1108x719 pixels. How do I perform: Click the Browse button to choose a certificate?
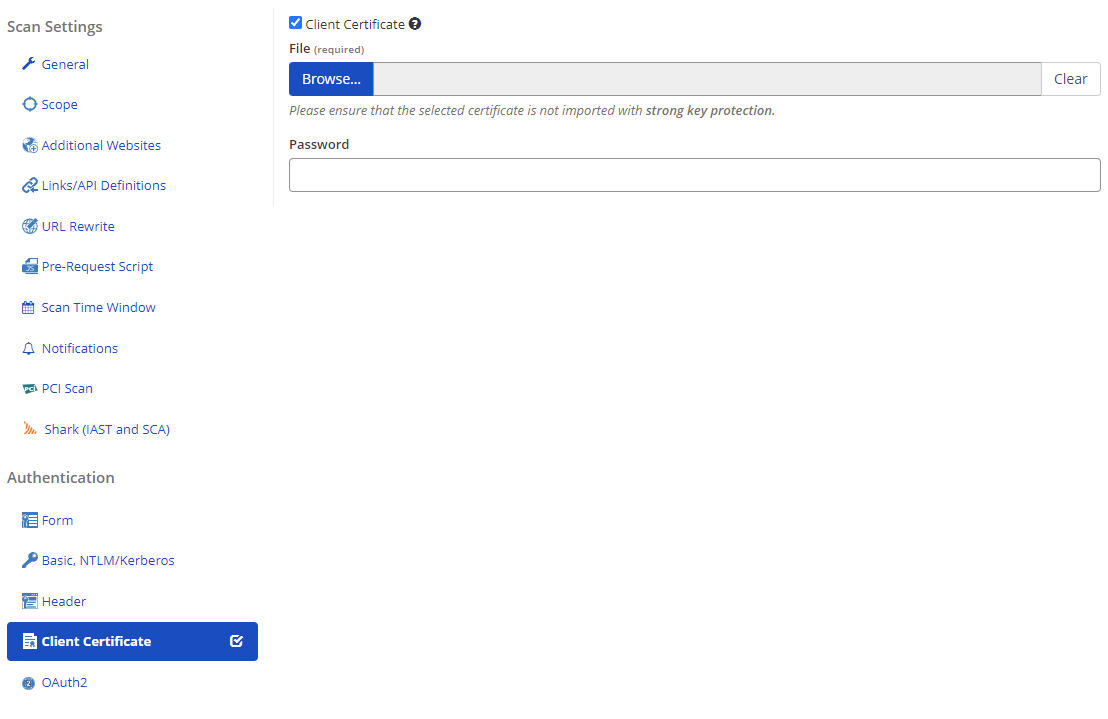point(331,78)
